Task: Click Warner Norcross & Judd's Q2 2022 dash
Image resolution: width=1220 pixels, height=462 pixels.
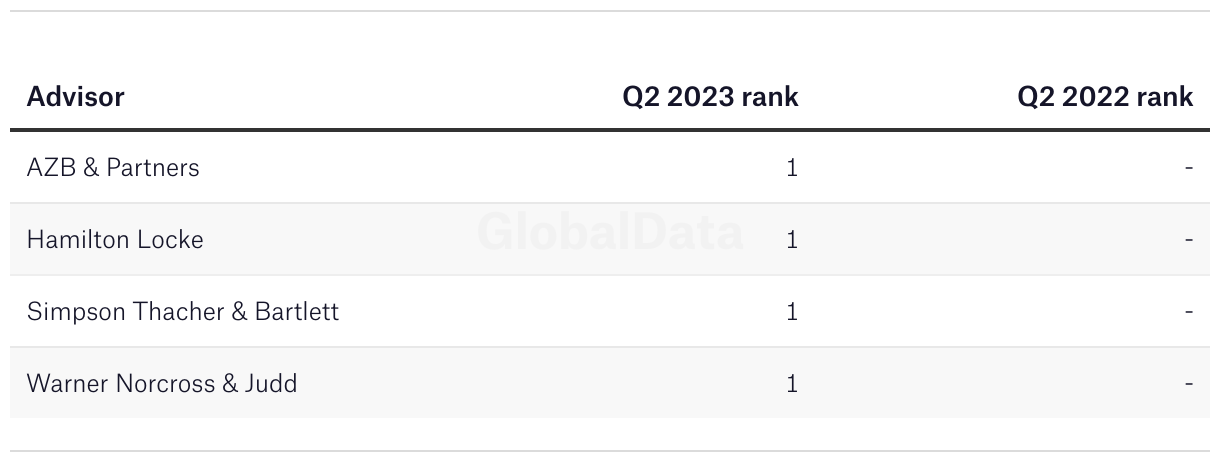Action: pos(1189,384)
